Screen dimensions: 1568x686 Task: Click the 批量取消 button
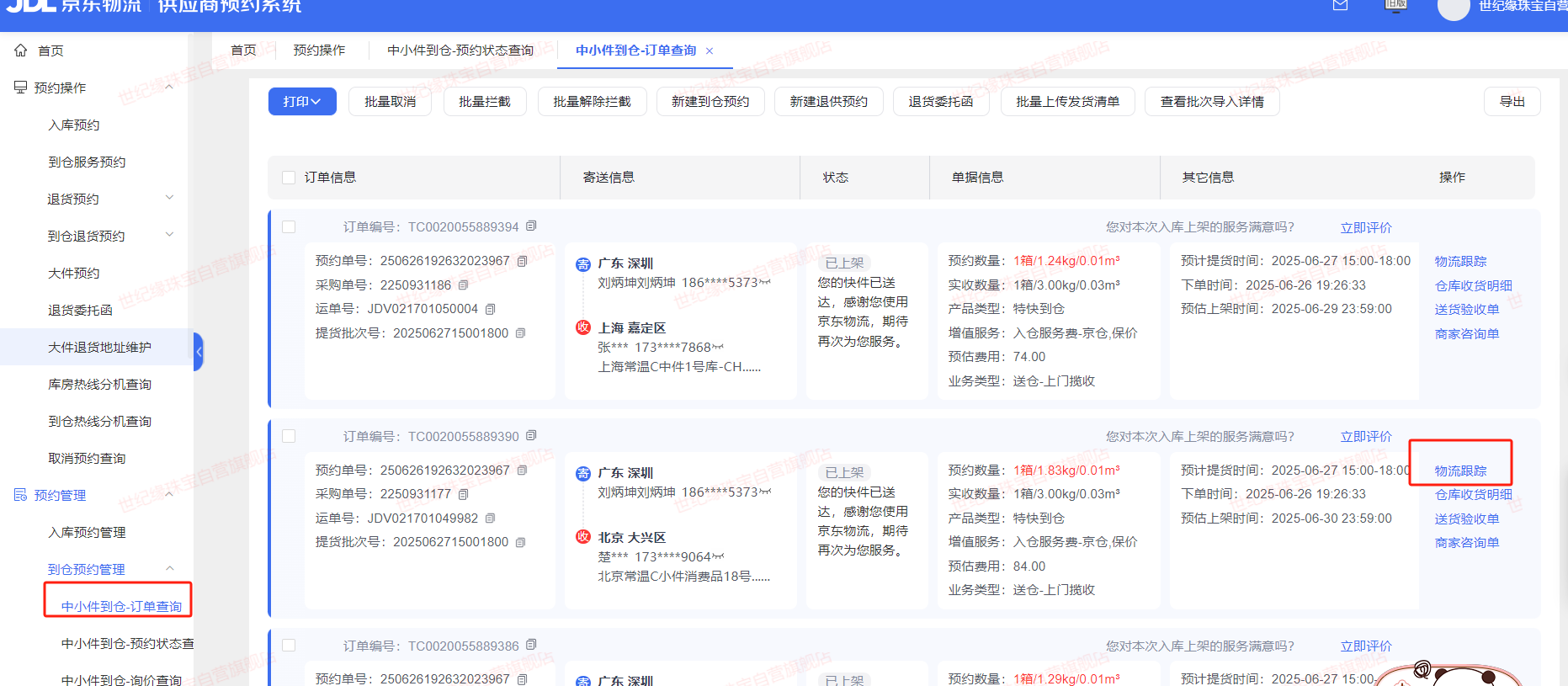(x=390, y=102)
